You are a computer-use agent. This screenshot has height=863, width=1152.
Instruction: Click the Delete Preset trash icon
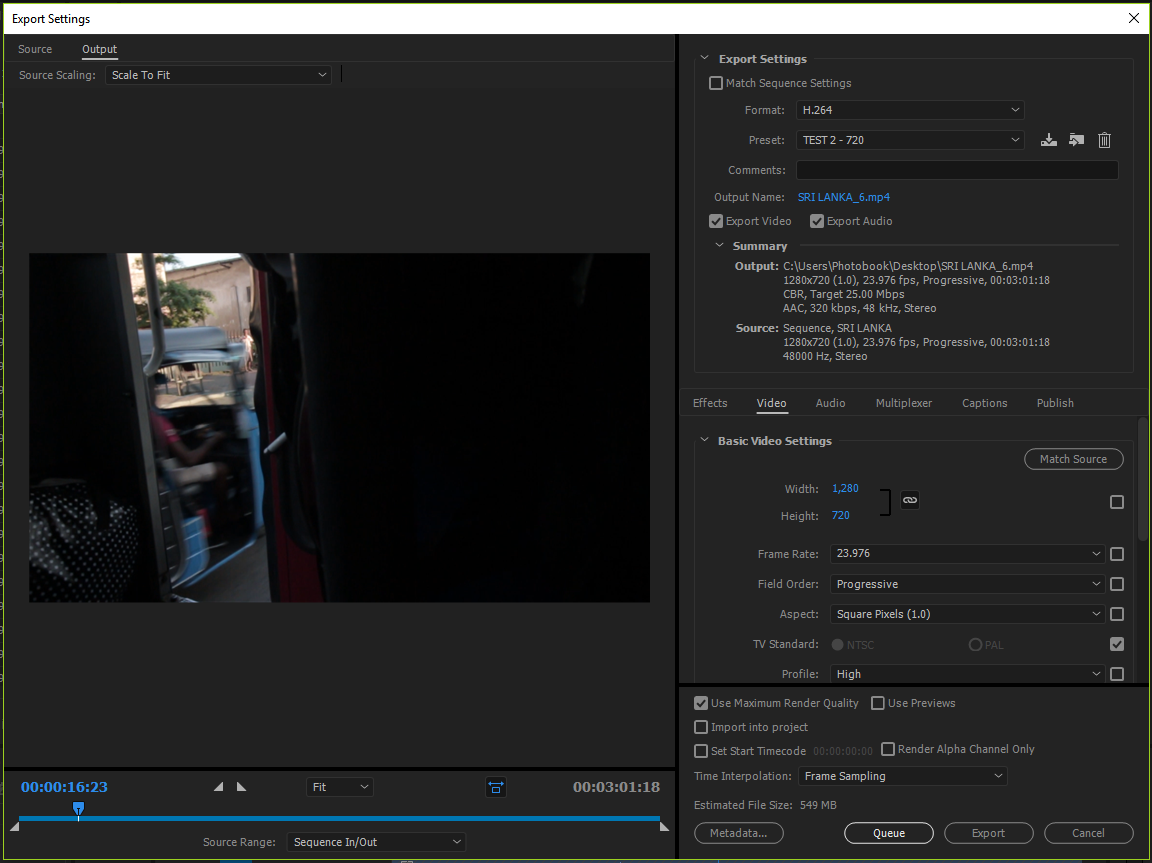1104,140
